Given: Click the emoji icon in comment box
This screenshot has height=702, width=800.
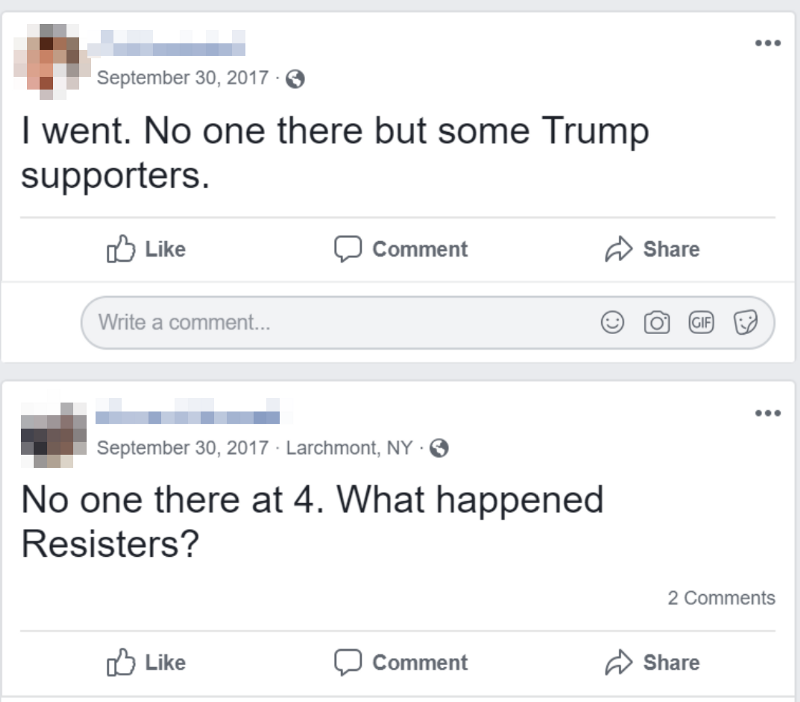Looking at the screenshot, I should click(612, 322).
